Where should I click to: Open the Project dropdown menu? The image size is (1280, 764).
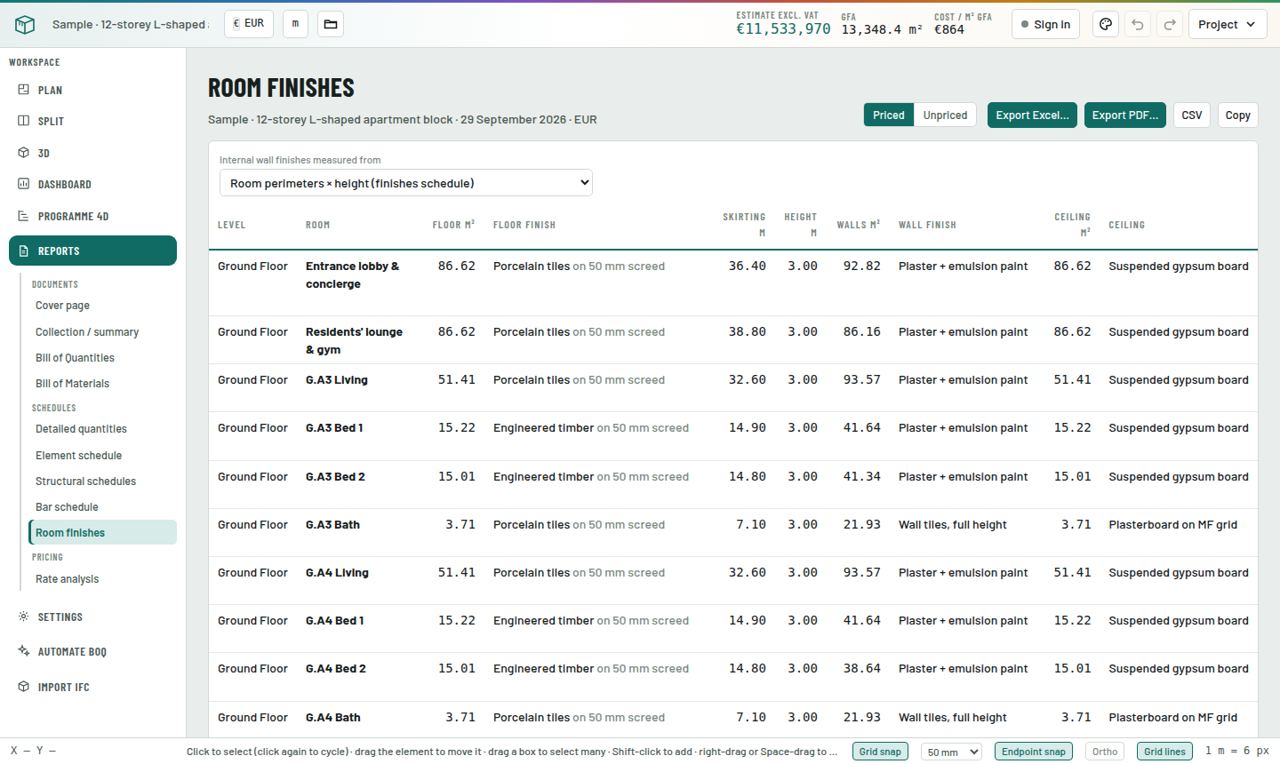click(1227, 24)
